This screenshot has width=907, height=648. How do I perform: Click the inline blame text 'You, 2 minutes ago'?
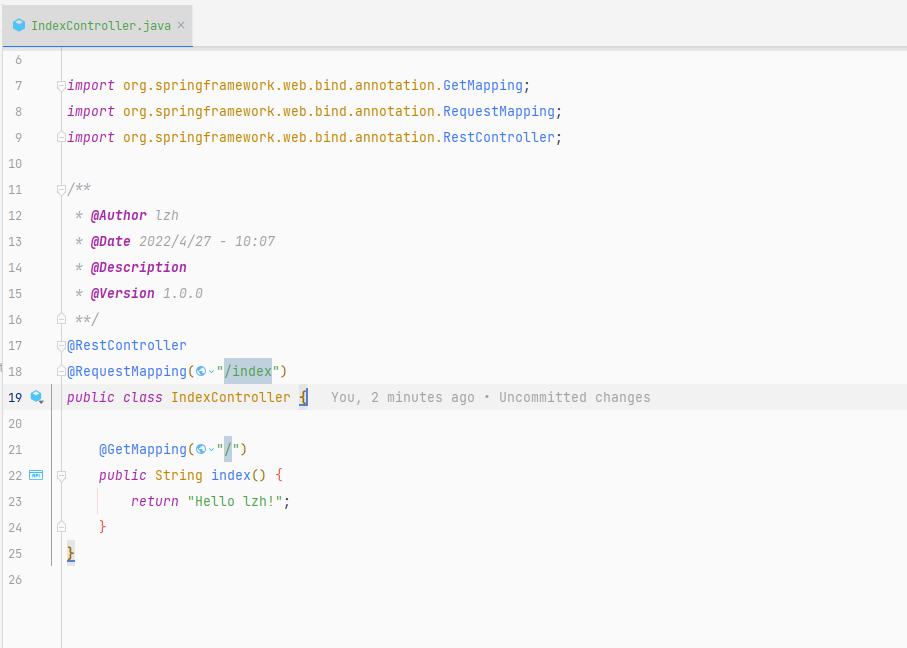tap(403, 397)
